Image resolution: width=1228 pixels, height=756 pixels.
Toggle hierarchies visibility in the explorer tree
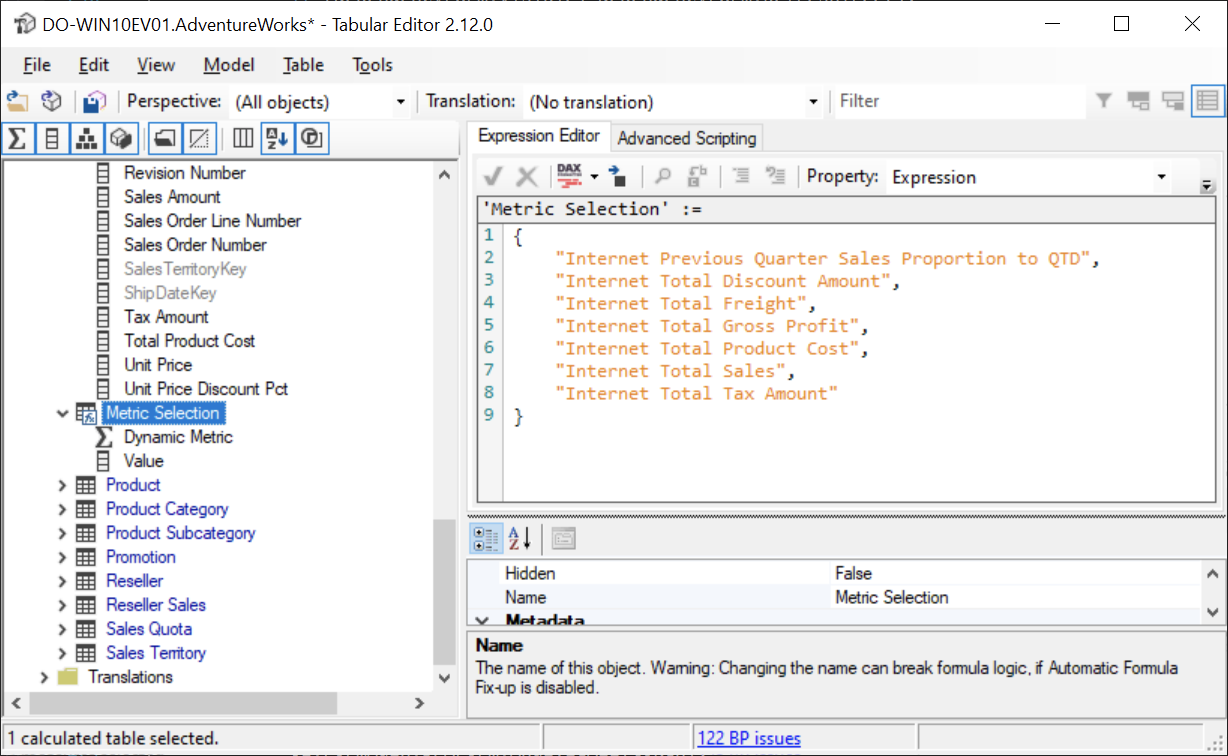pos(86,138)
